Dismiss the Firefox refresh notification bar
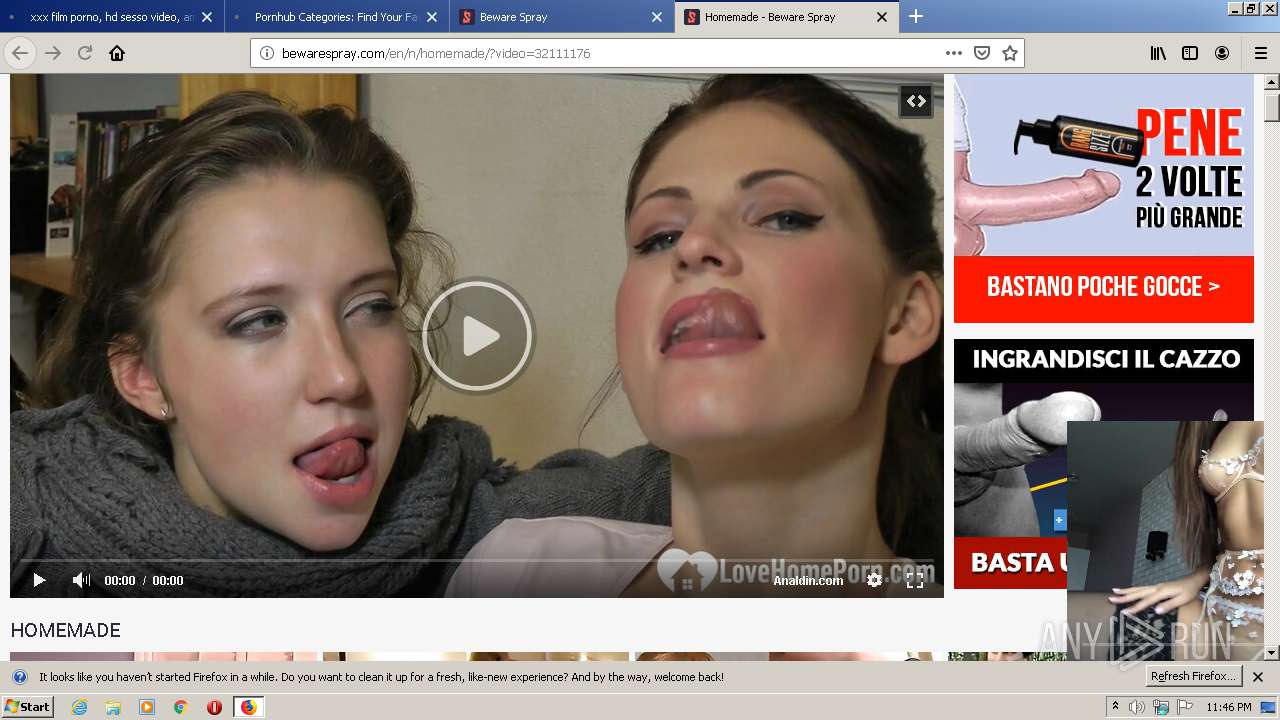This screenshot has height=720, width=1280. 1258,677
